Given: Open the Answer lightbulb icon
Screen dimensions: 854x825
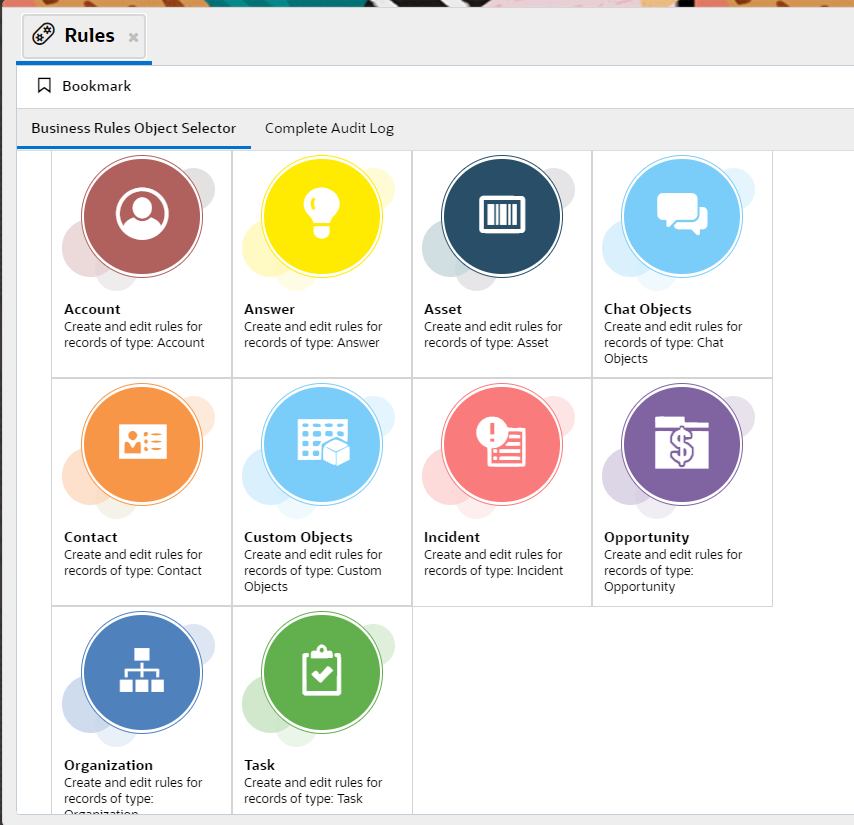Looking at the screenshot, I should 321,217.
